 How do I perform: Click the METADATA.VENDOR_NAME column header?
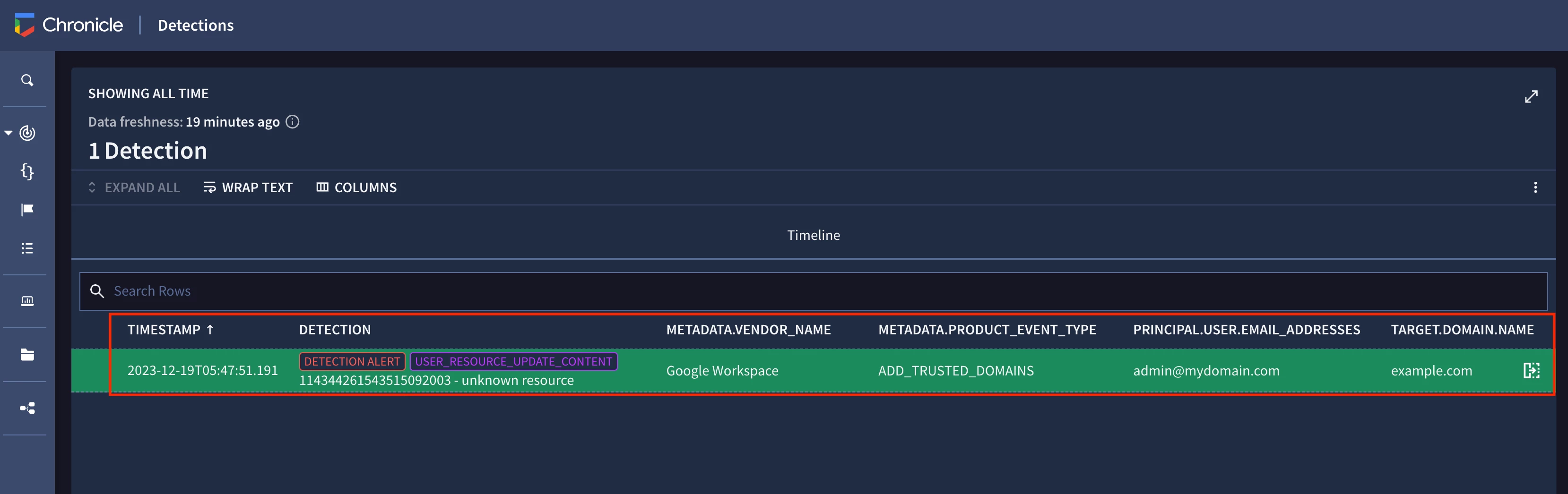click(748, 330)
